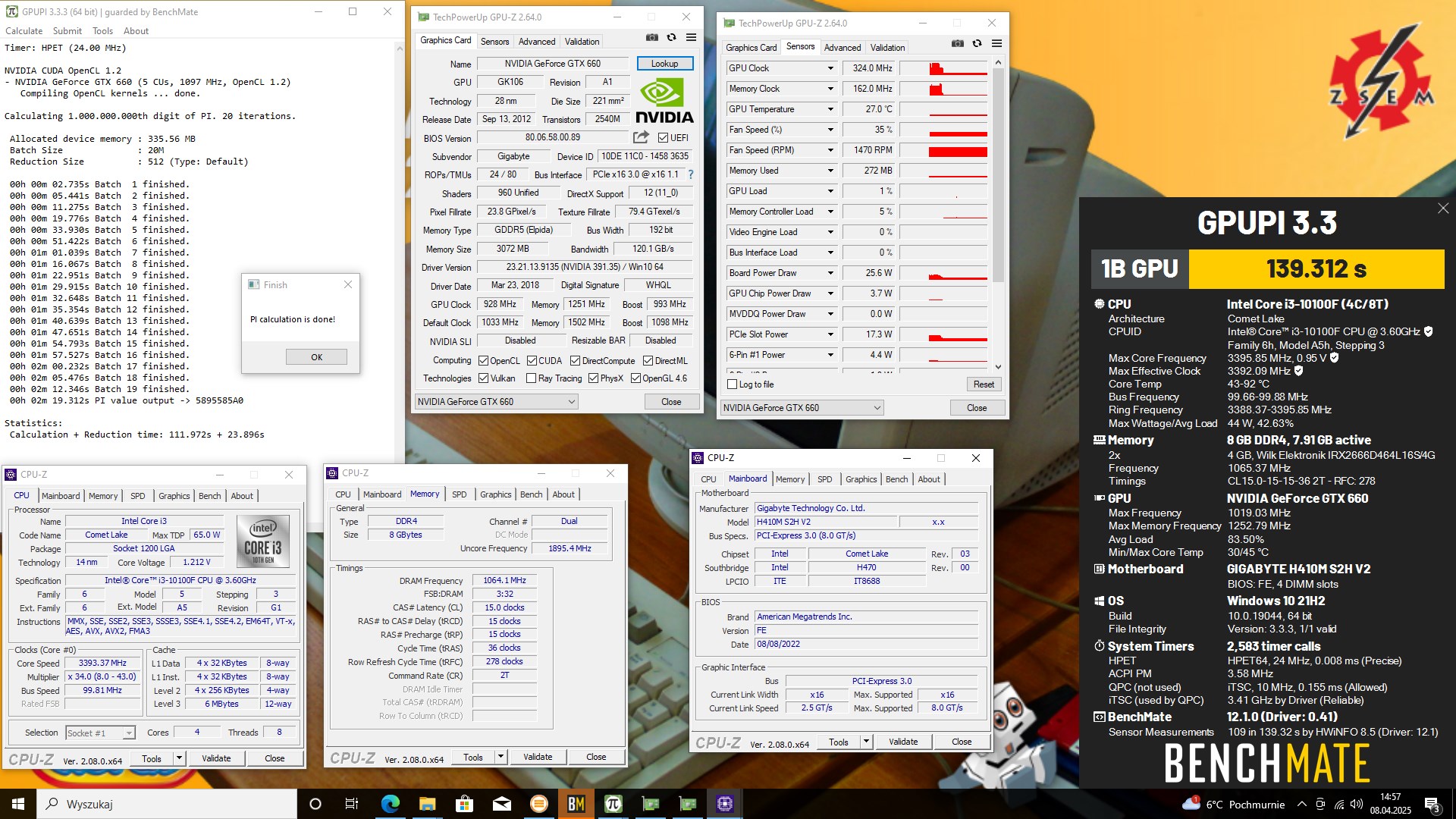Toggle Vulkan checkbox in GPU-Z
The image size is (1456, 819).
coord(483,378)
